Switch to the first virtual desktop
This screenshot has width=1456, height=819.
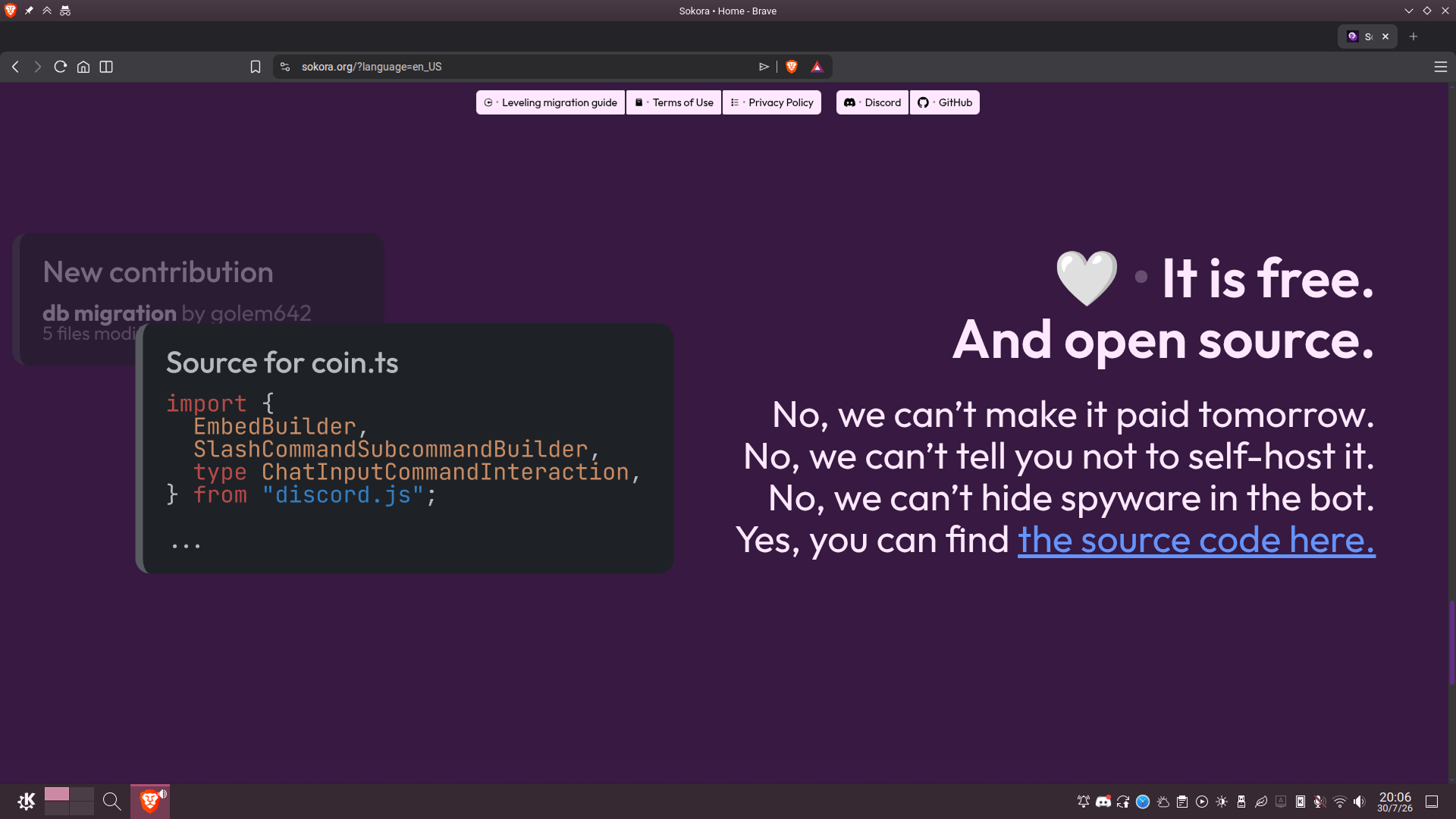(57, 794)
